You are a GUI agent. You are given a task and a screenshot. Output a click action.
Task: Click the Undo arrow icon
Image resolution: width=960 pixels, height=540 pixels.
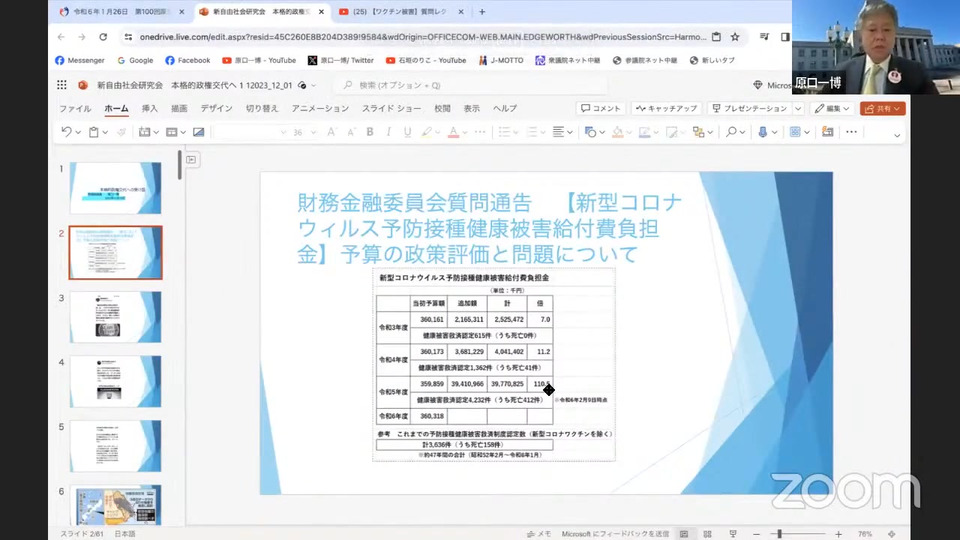pos(66,132)
